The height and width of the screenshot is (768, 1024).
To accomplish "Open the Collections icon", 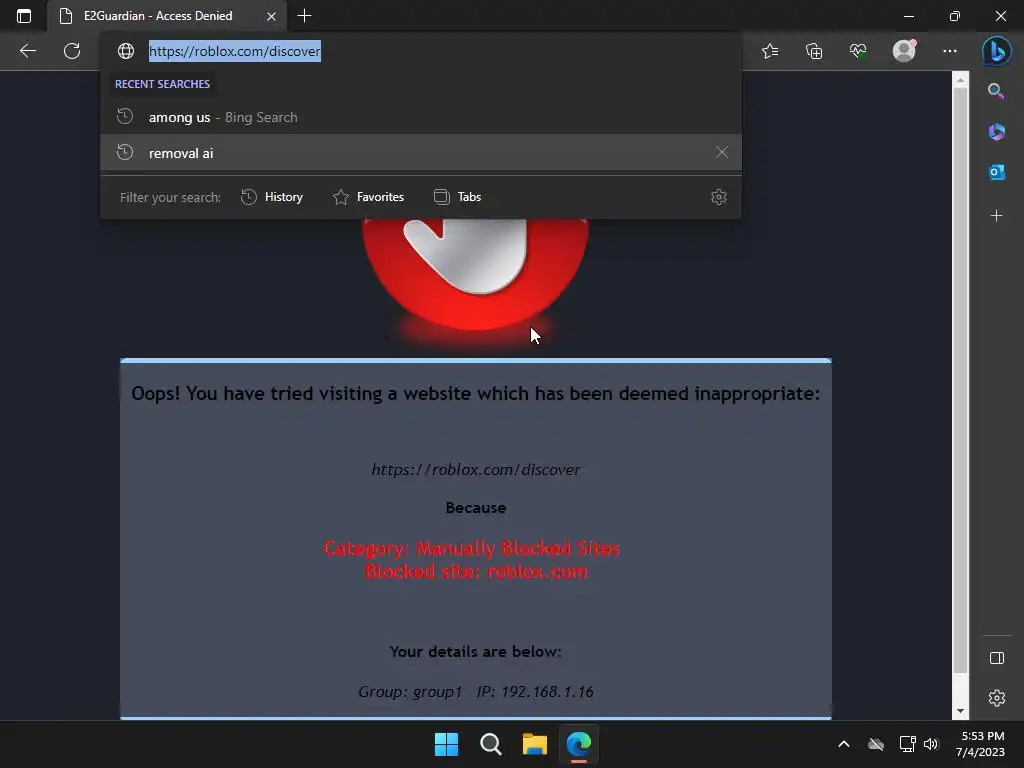I will tap(814, 51).
